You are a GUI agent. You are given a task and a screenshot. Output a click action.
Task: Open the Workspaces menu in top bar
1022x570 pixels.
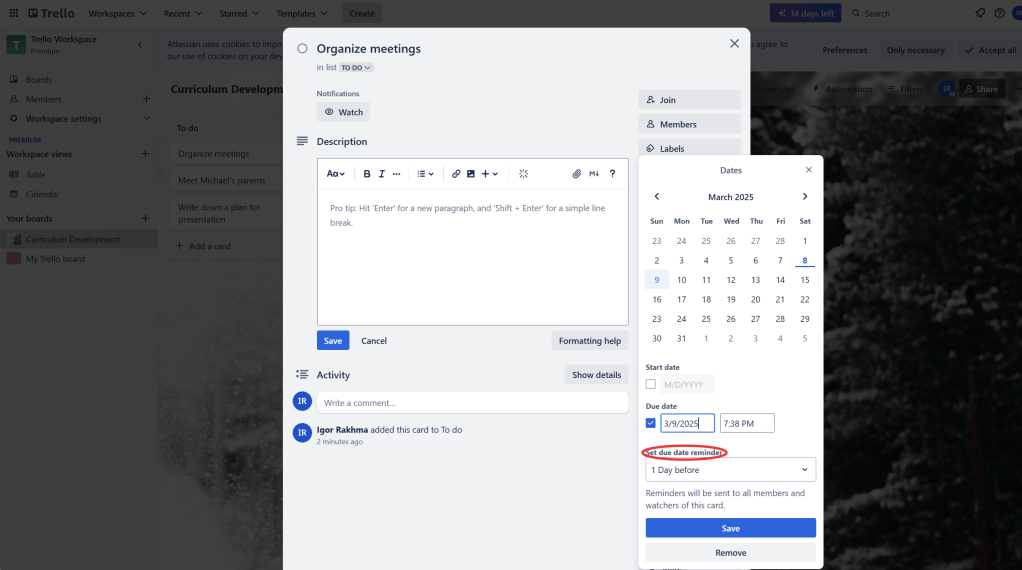click(x=117, y=13)
